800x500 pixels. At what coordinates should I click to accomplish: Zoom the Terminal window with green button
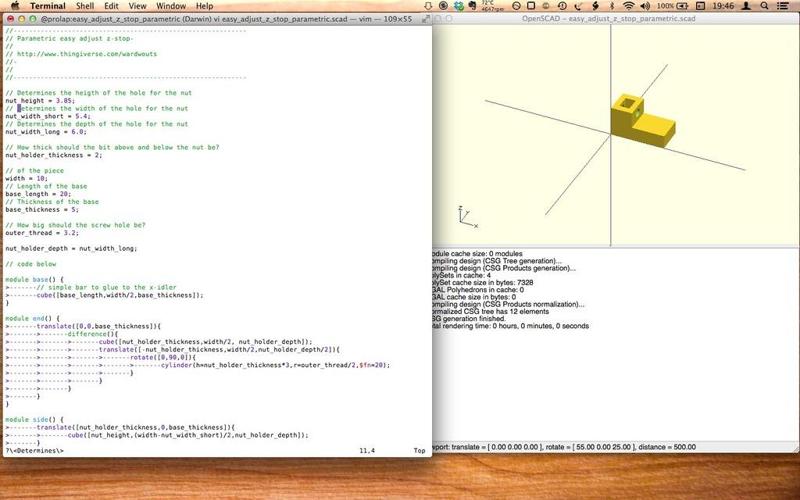click(x=33, y=19)
